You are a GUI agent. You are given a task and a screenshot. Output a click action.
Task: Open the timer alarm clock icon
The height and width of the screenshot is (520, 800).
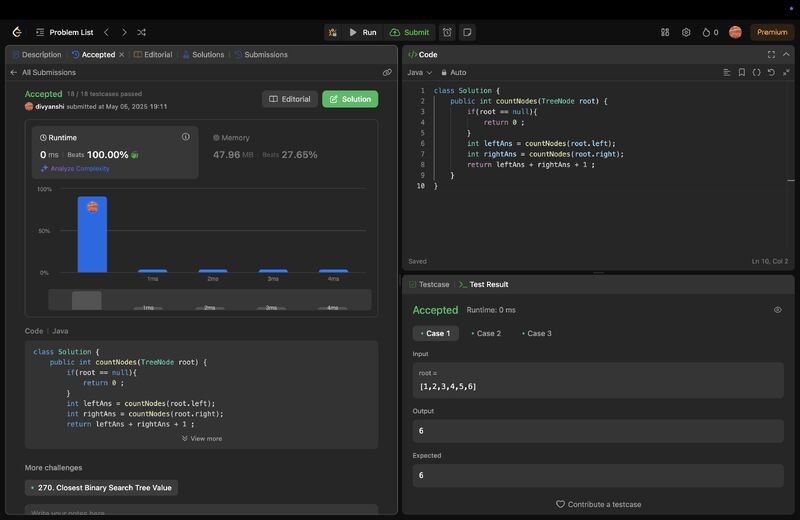point(447,32)
